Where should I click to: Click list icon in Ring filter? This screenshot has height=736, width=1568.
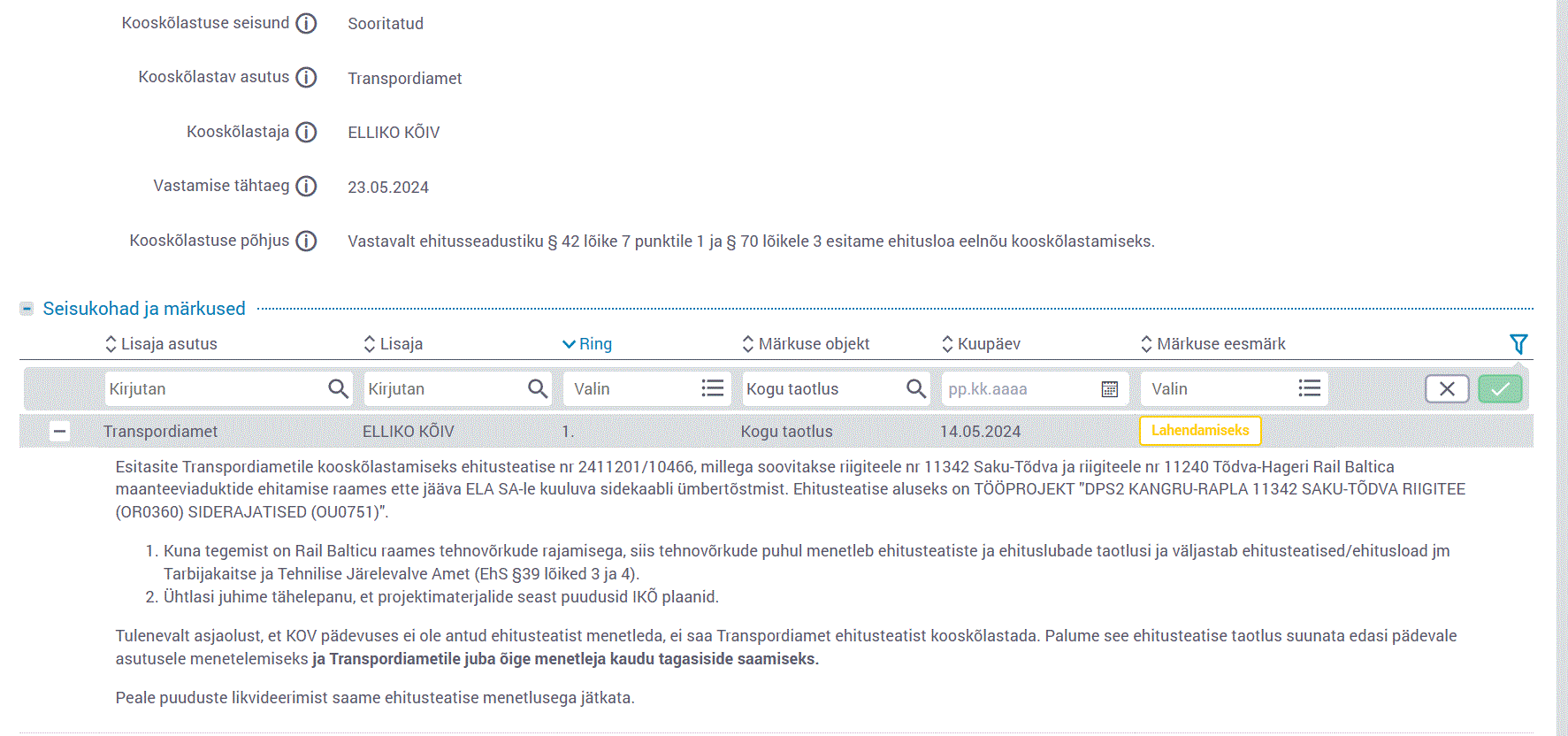(713, 388)
